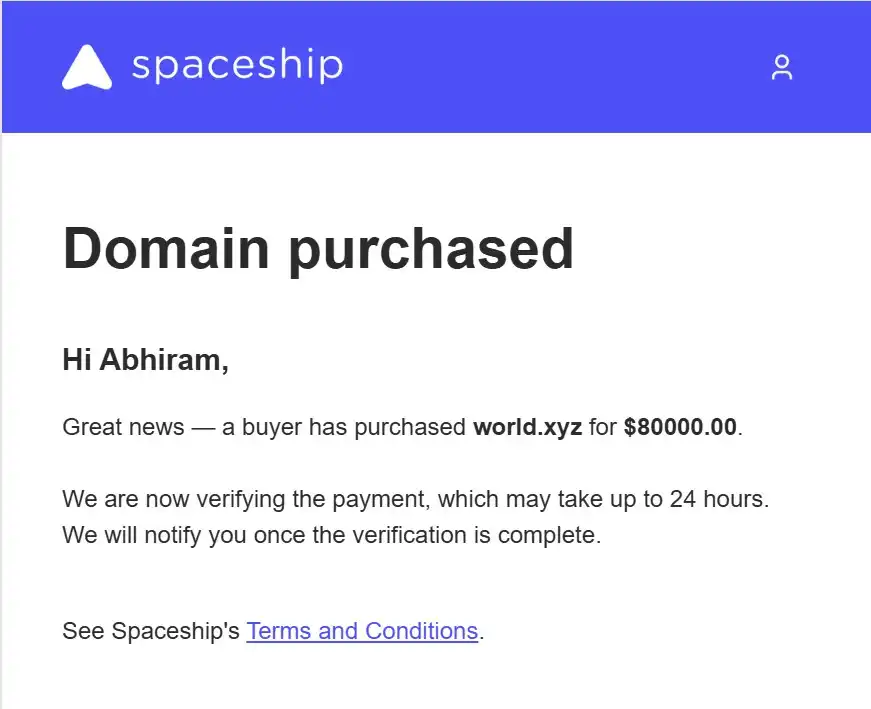This screenshot has height=709, width=871.
Task: Open the Terms and Conditions link
Action: point(362,631)
